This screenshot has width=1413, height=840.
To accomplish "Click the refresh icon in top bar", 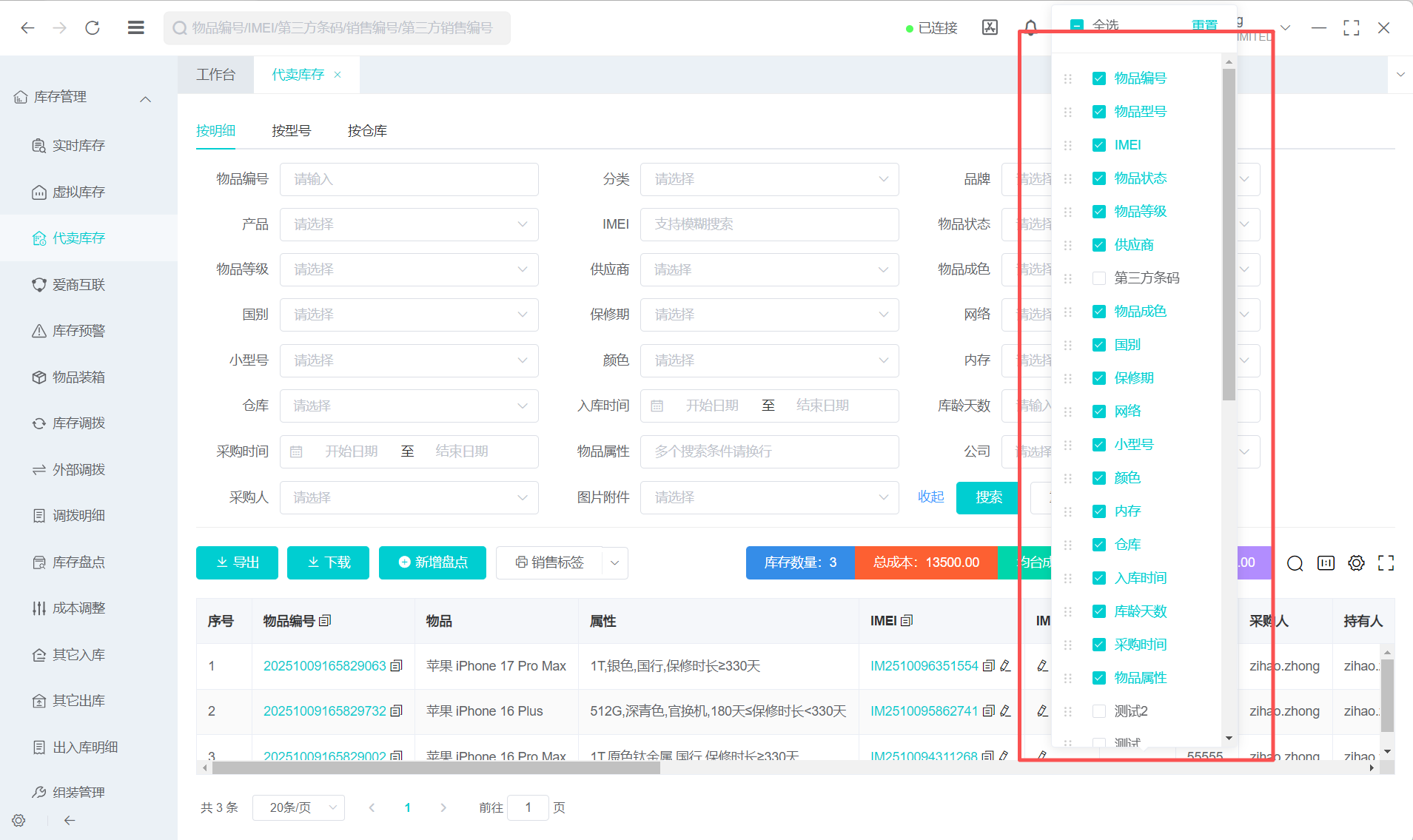I will (x=93, y=28).
